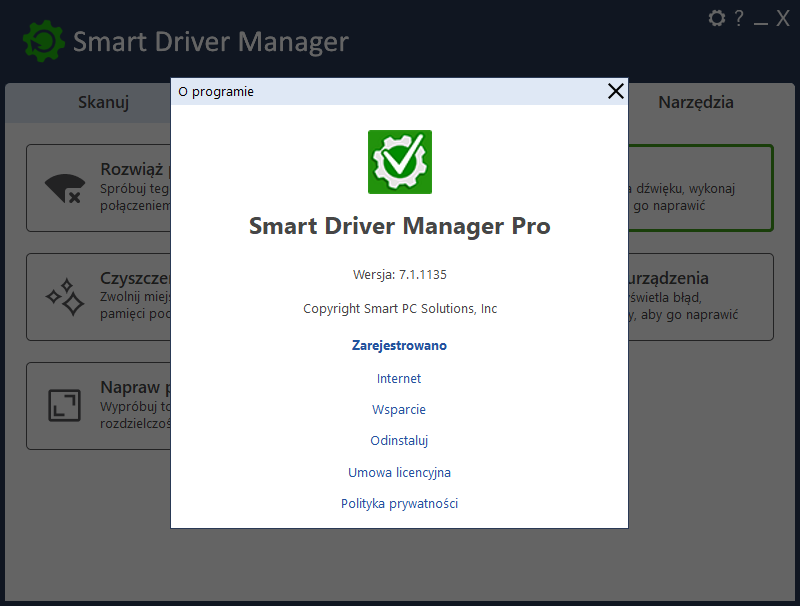Open Polityka prywatności privacy policy
This screenshot has width=800, height=606.
[399, 503]
